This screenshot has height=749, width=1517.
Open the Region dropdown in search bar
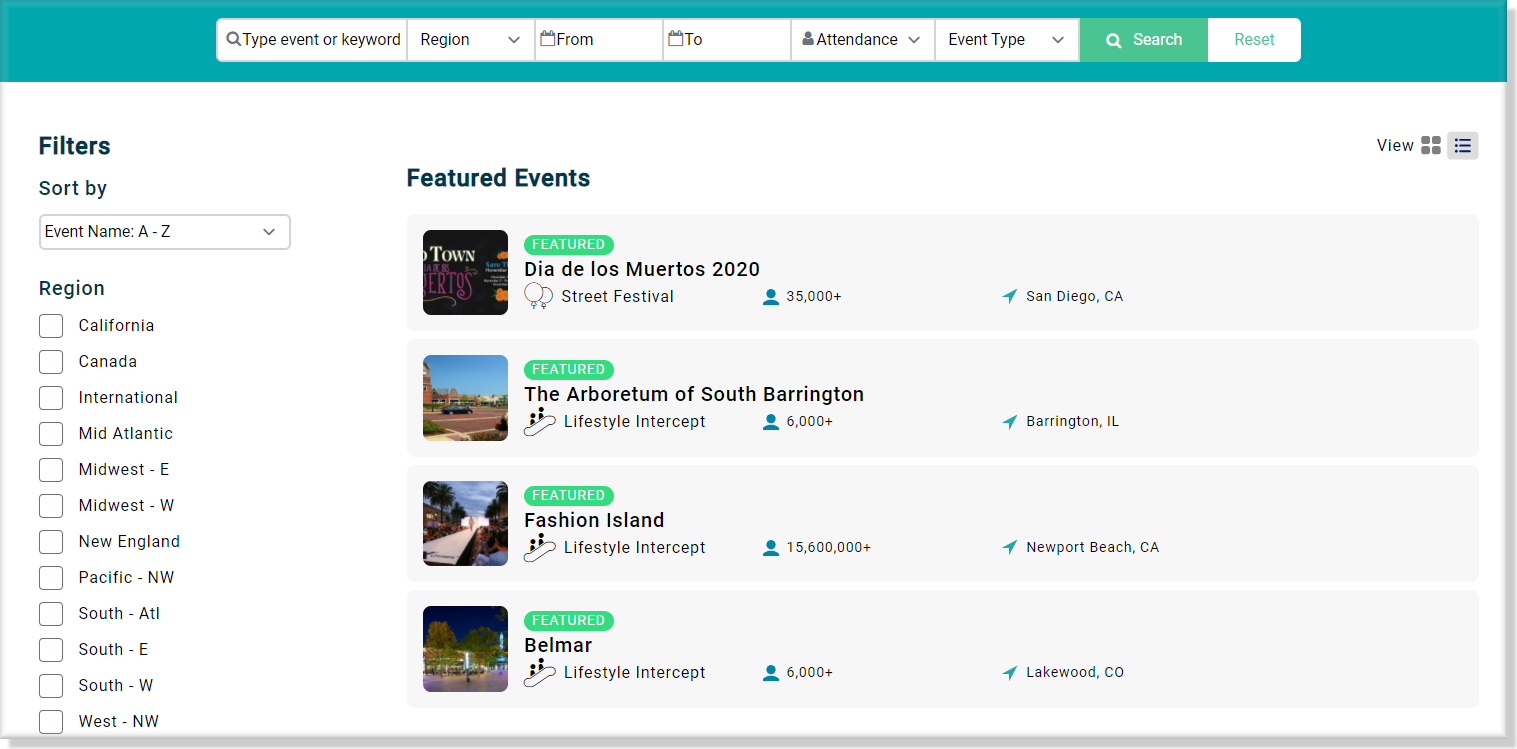[x=470, y=40]
